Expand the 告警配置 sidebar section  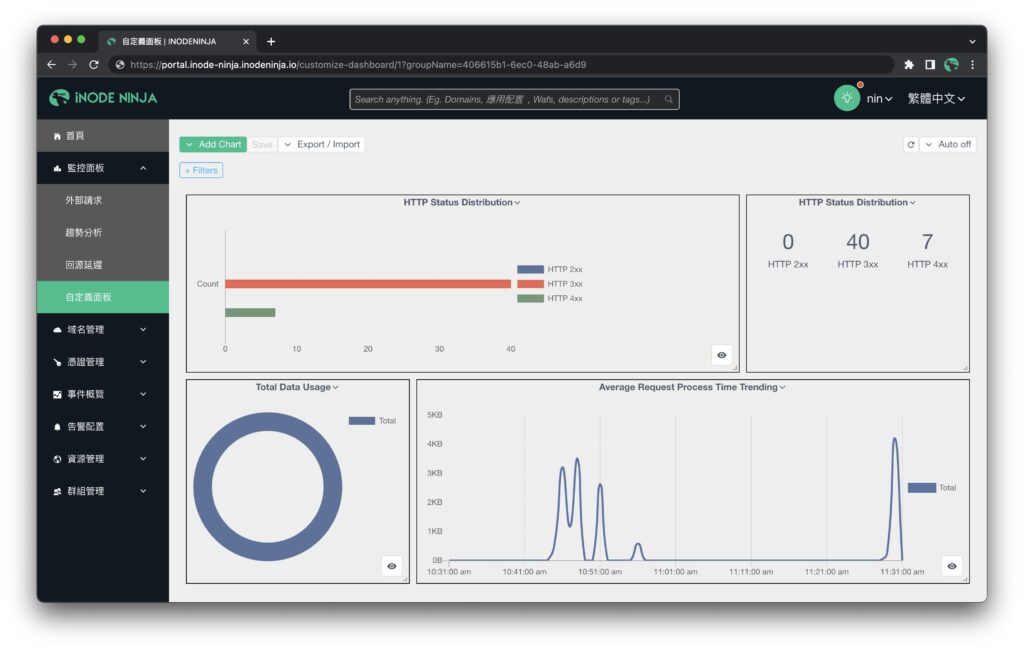103,426
